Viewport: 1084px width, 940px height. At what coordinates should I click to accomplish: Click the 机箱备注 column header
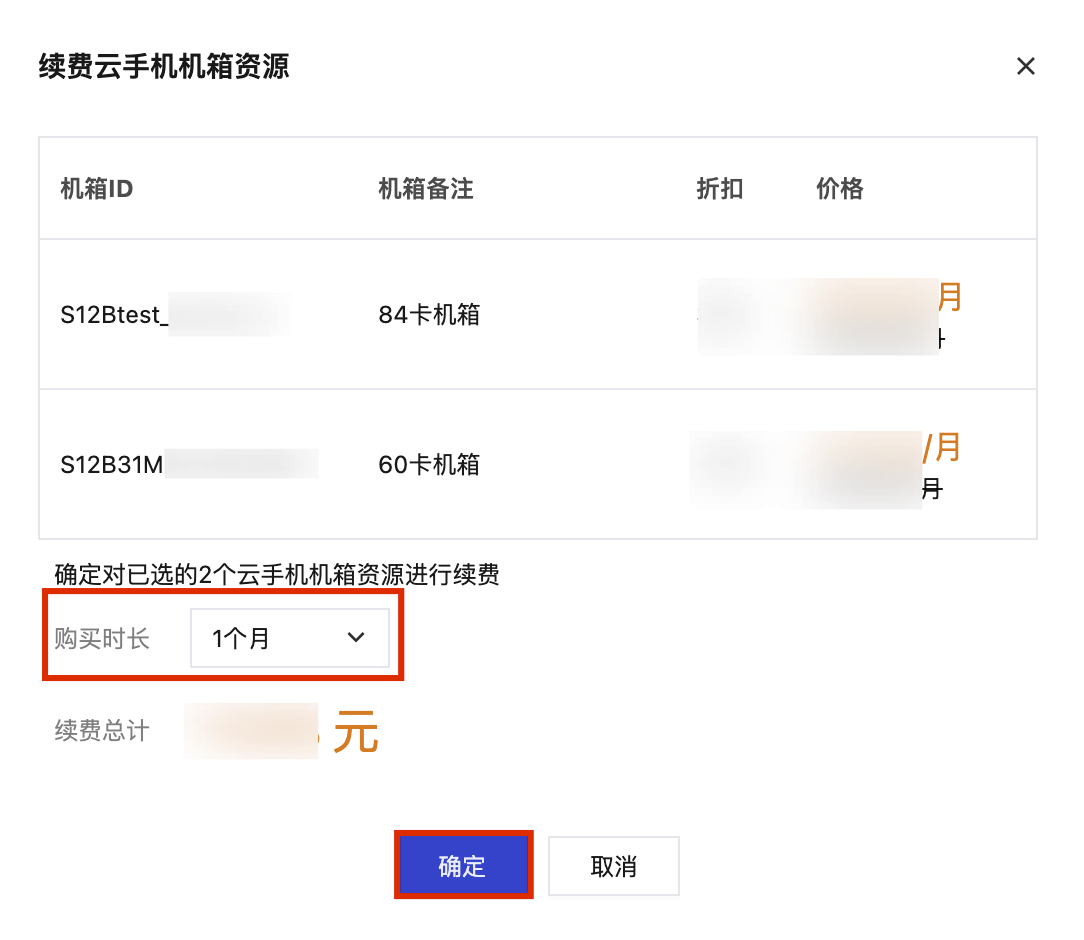(x=426, y=188)
